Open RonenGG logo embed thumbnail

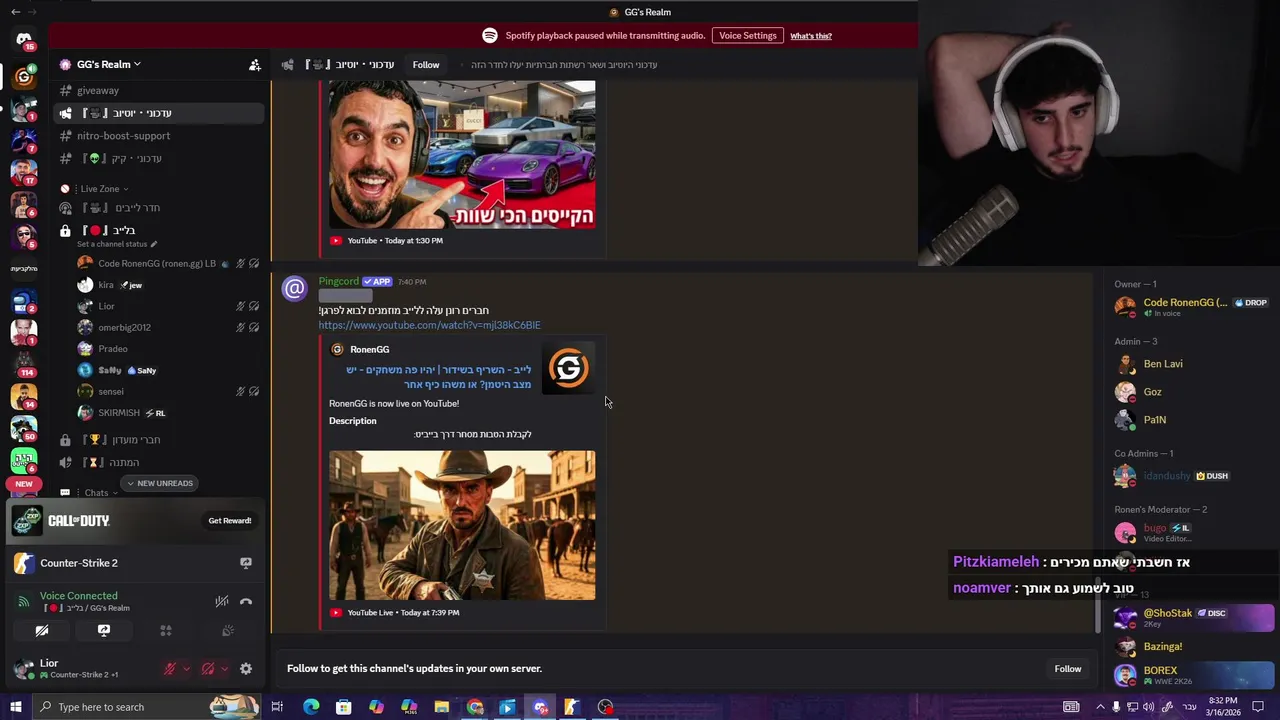[568, 368]
